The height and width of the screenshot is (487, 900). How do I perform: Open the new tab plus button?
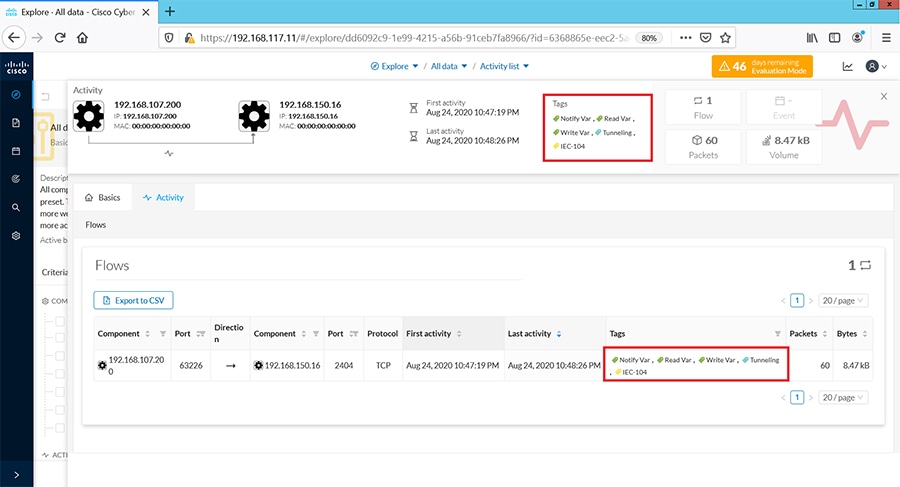(x=170, y=11)
